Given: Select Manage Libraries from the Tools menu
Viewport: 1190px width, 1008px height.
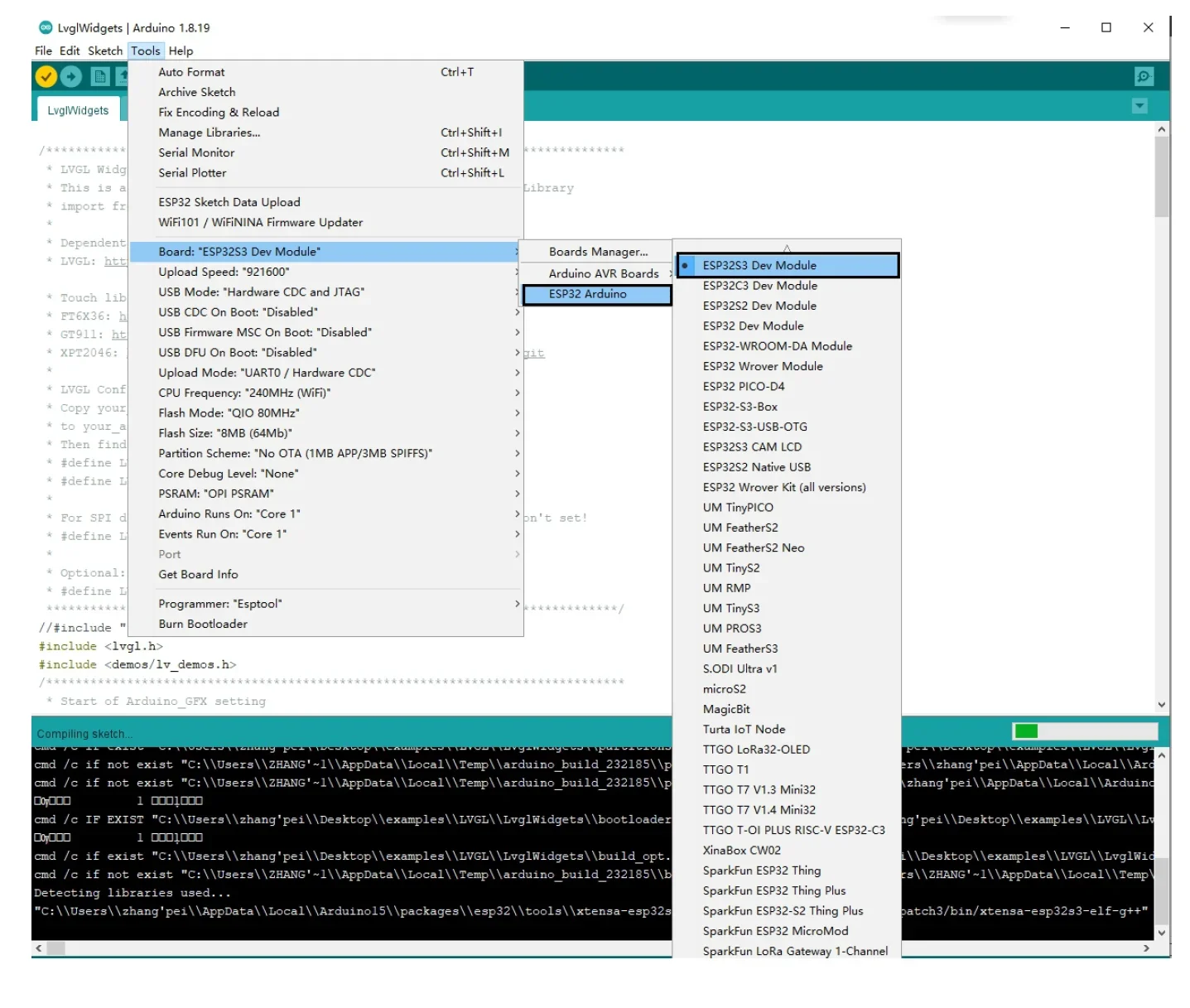Looking at the screenshot, I should point(209,133).
